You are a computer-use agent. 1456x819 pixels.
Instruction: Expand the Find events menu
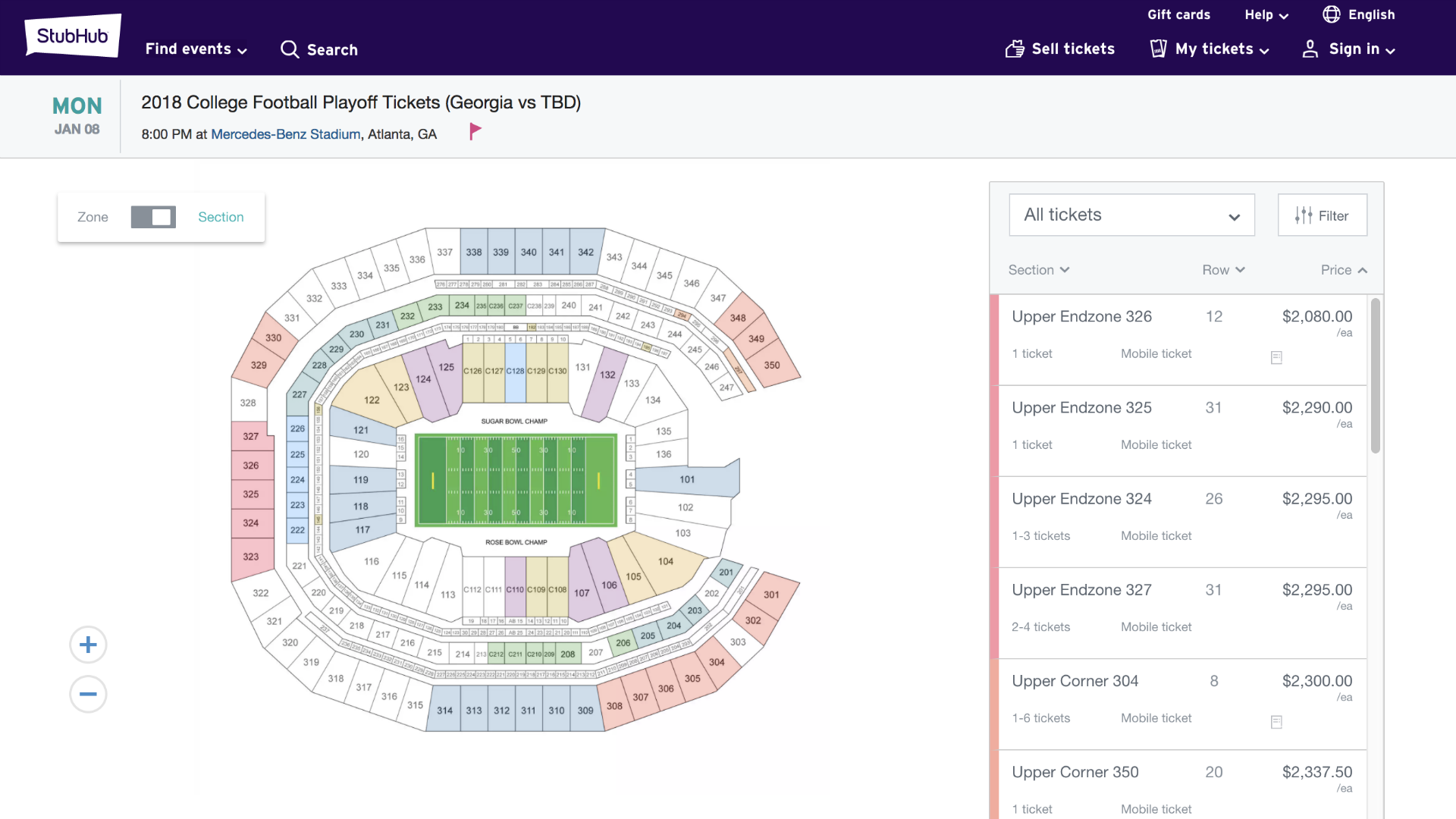point(196,49)
